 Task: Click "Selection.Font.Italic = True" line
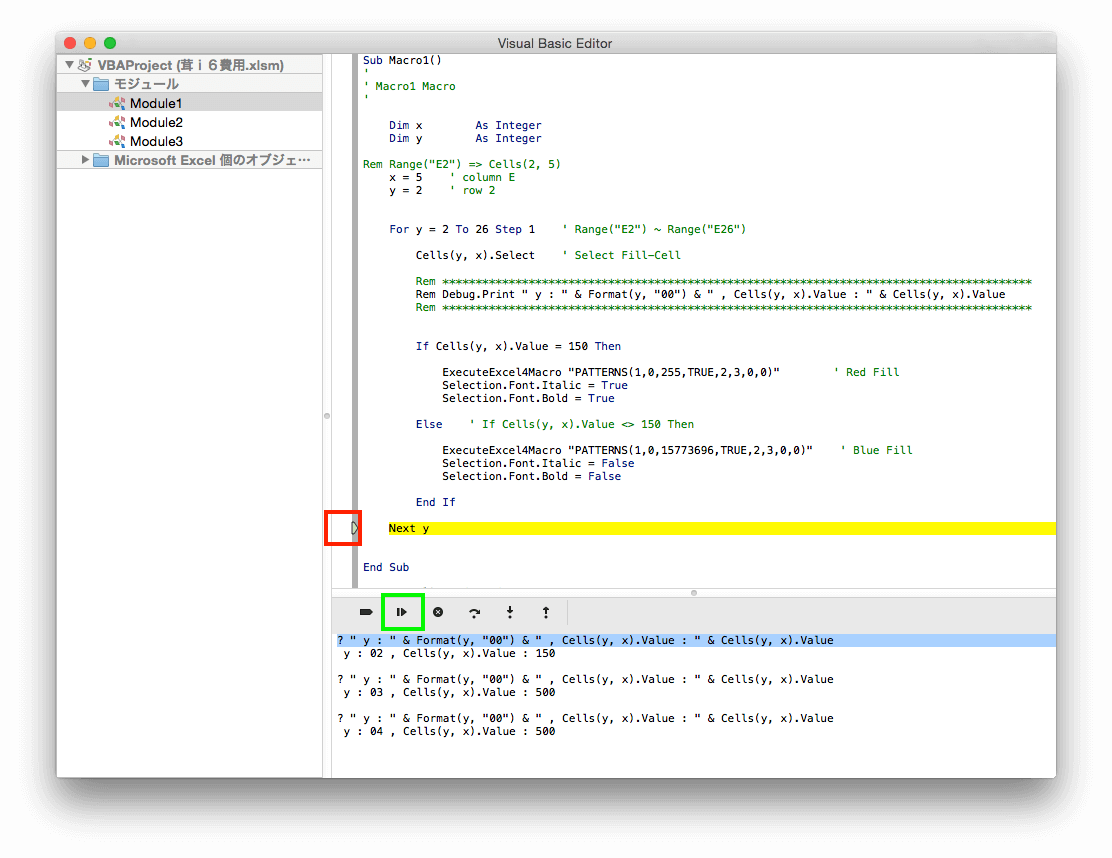pos(535,385)
